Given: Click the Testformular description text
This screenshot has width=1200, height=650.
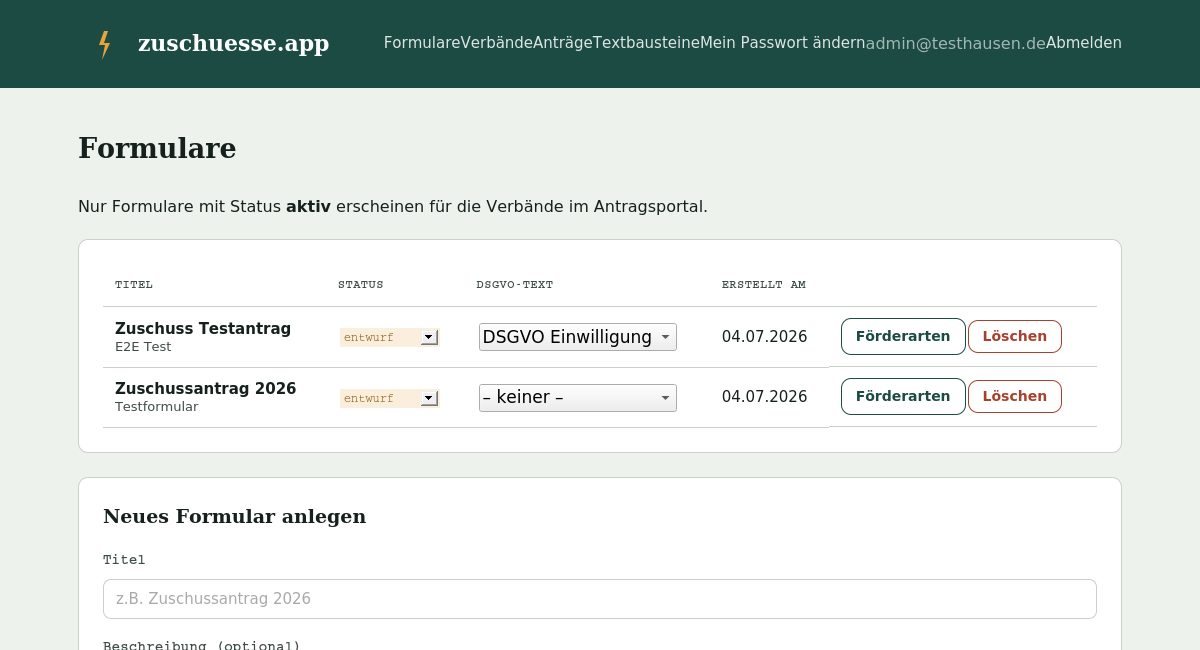Looking at the screenshot, I should point(157,407).
